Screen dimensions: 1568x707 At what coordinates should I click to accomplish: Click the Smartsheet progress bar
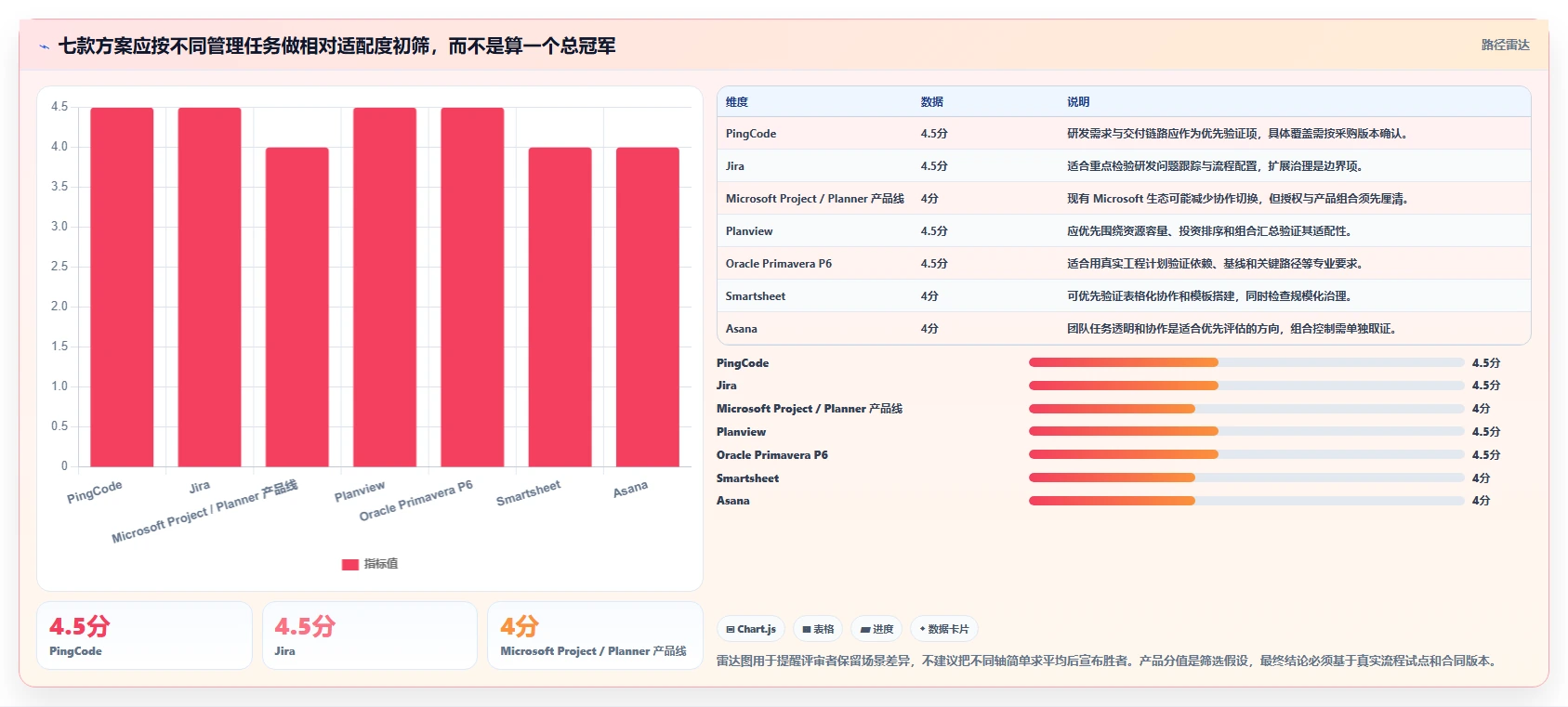coord(1246,478)
